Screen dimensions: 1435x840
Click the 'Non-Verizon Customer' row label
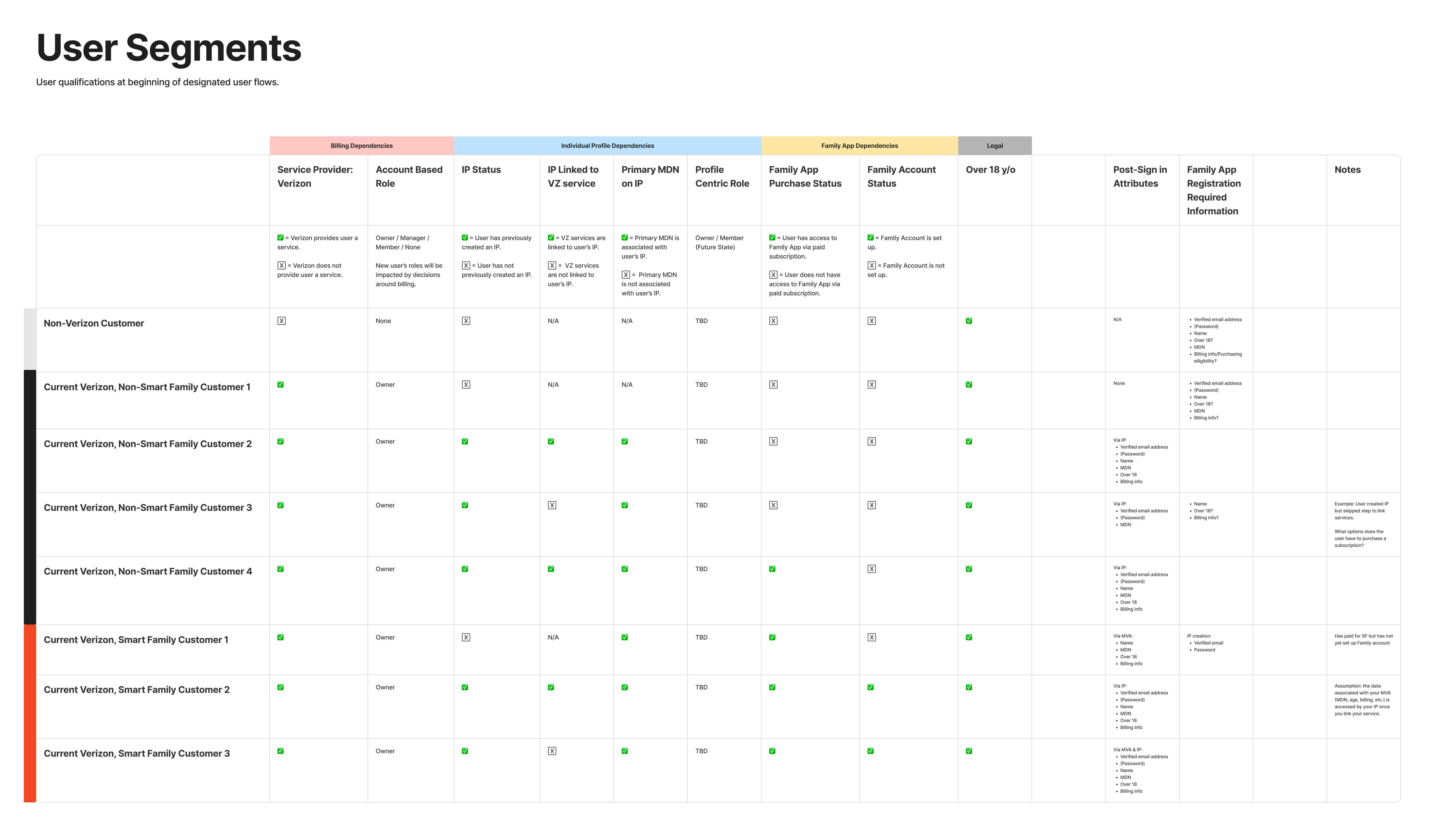coord(94,323)
